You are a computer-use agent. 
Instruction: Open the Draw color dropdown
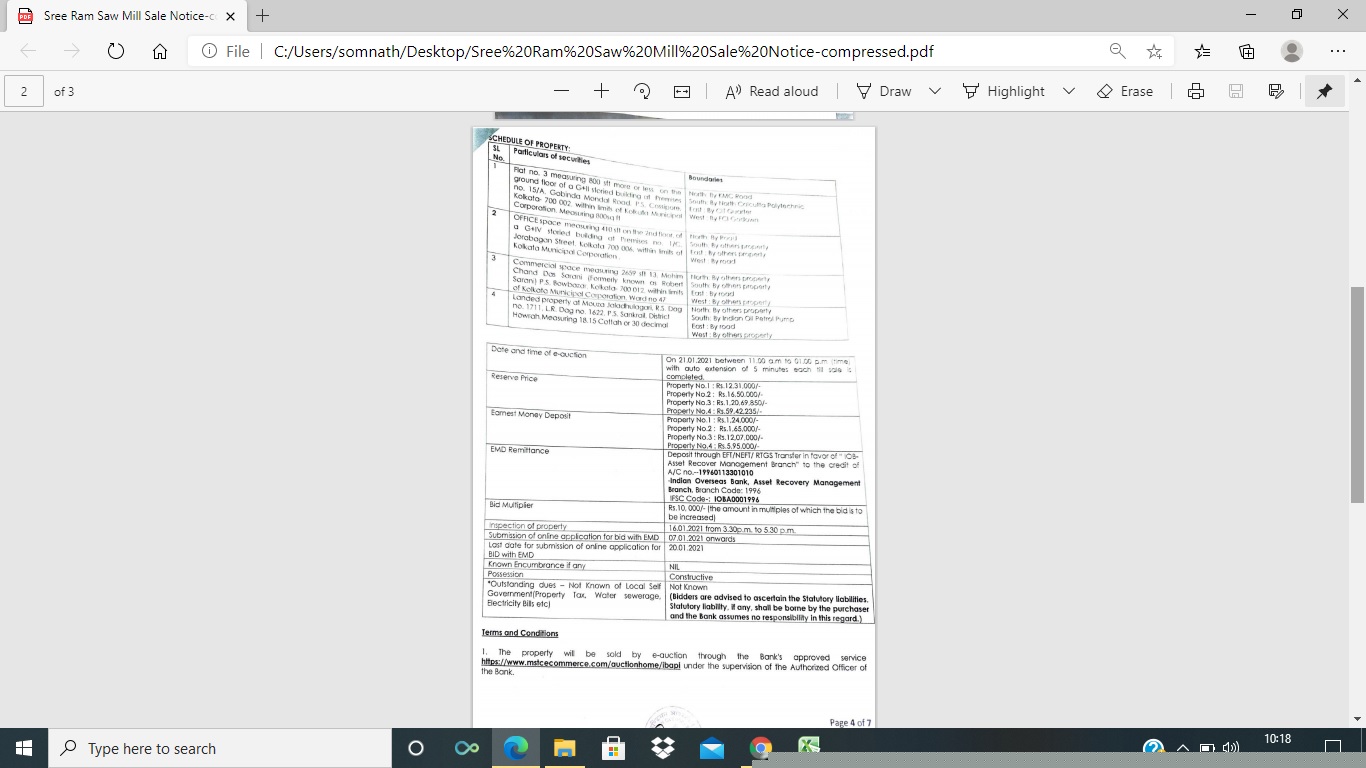[x=934, y=91]
